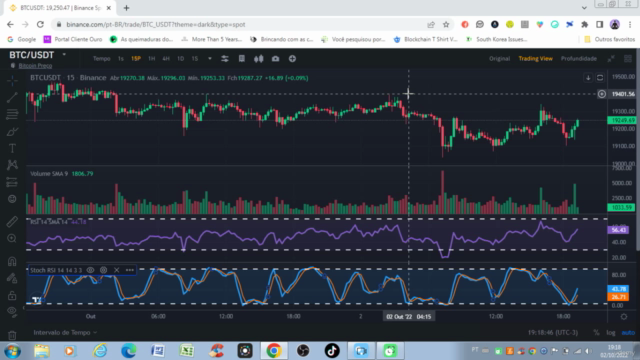Open the prediction and measurement tools

12,182
